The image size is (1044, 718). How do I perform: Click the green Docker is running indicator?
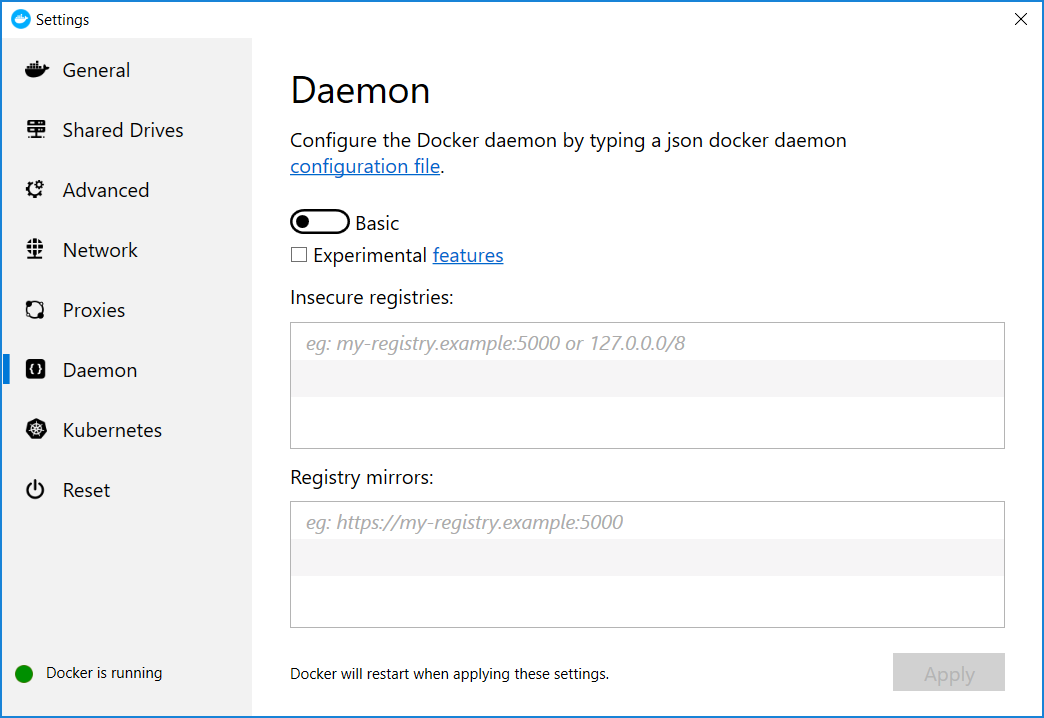pos(23,673)
